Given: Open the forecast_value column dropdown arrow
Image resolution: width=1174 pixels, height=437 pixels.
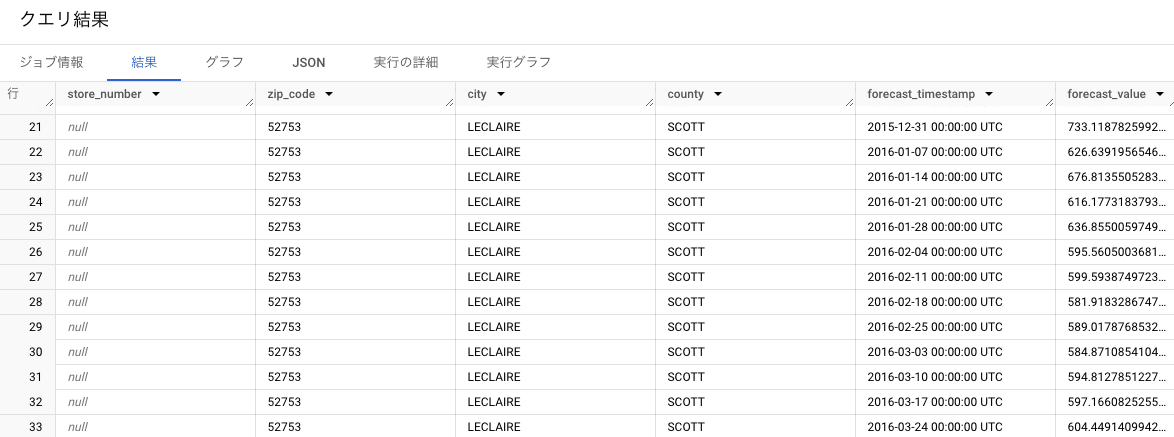Looking at the screenshot, I should tap(1160, 94).
